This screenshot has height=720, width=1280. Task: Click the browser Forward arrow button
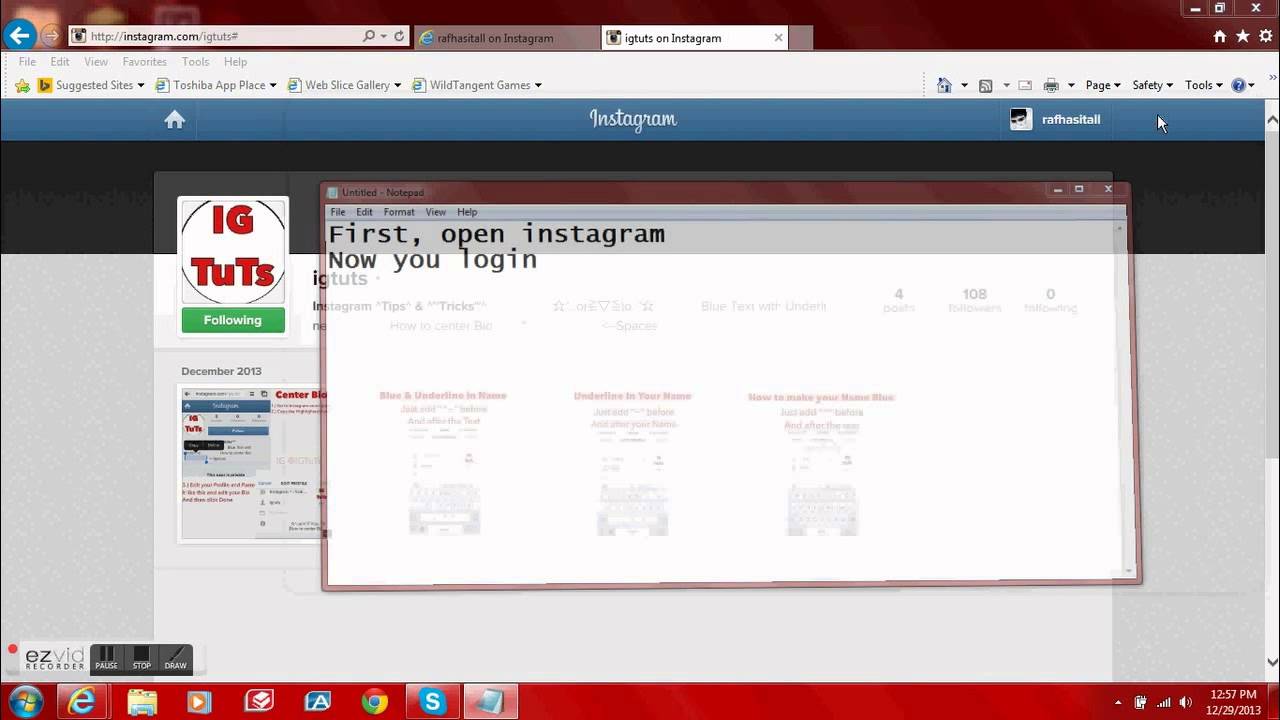[51, 36]
